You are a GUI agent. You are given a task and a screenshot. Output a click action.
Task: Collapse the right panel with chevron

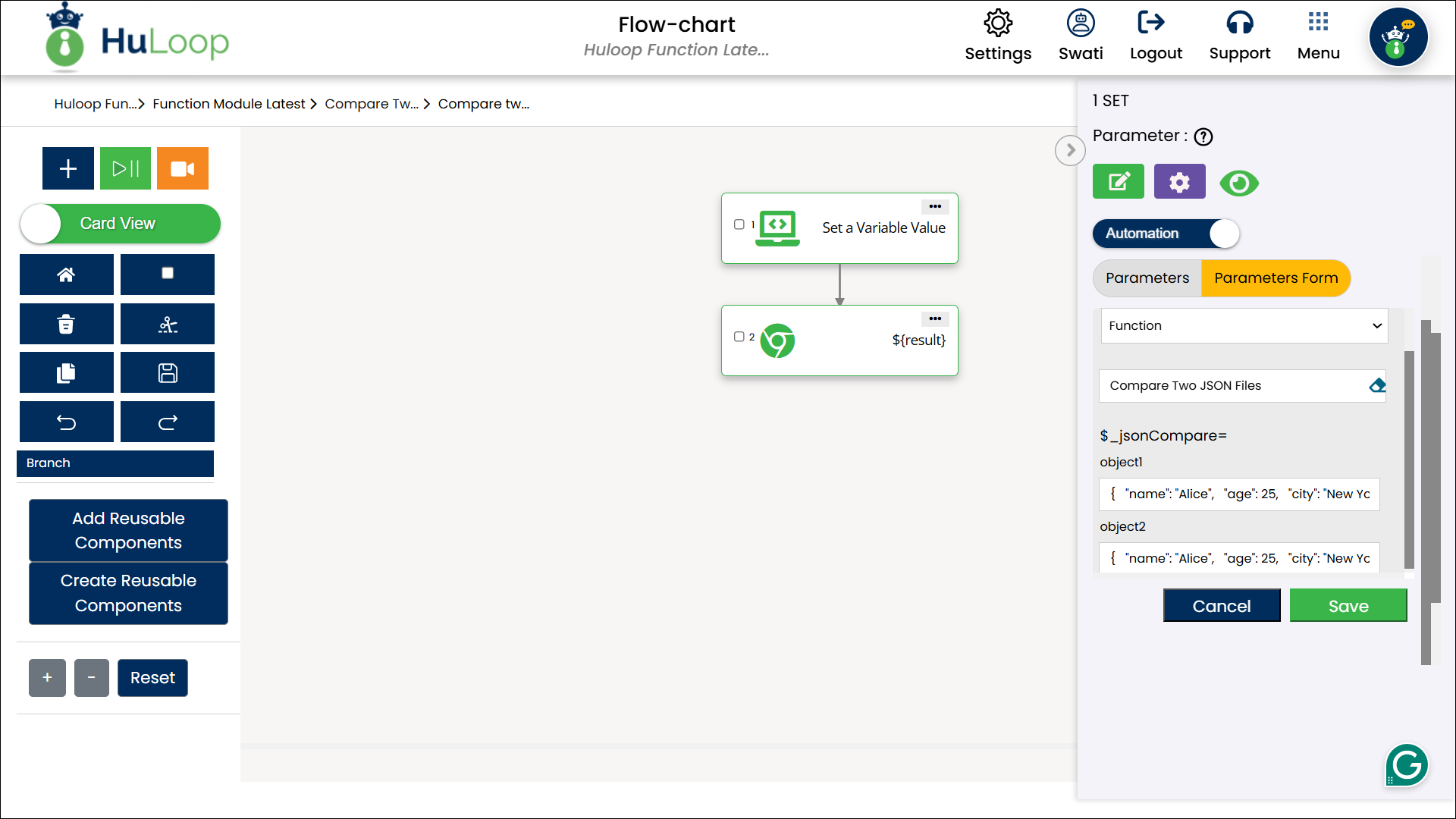(1070, 150)
